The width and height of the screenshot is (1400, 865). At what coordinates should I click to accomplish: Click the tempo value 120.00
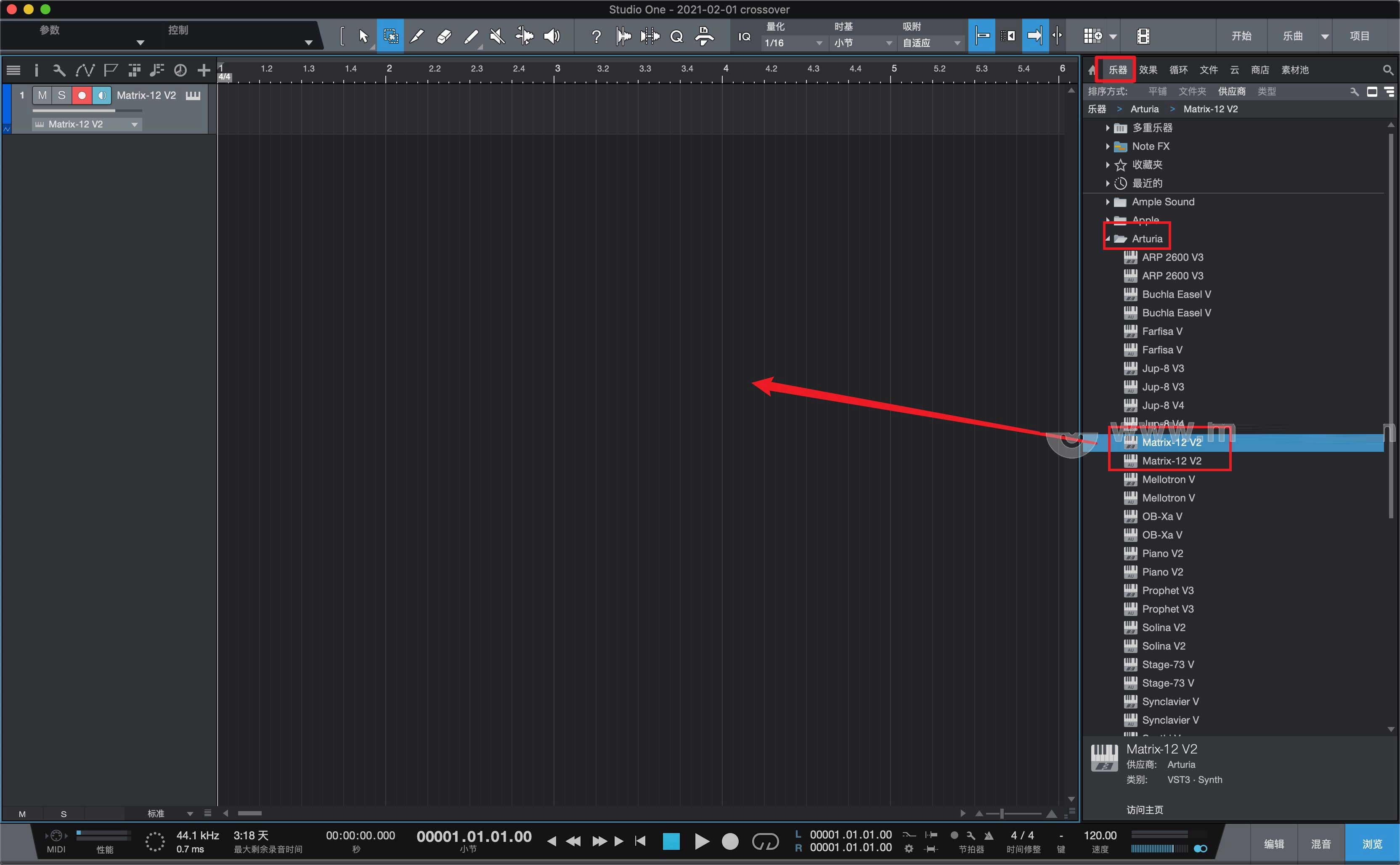point(1100,836)
